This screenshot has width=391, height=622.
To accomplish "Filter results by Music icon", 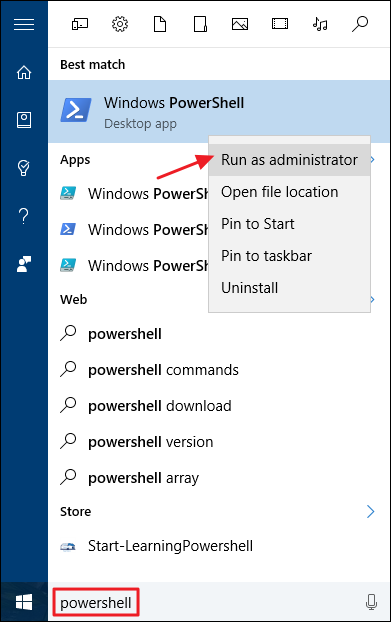I will (x=320, y=25).
